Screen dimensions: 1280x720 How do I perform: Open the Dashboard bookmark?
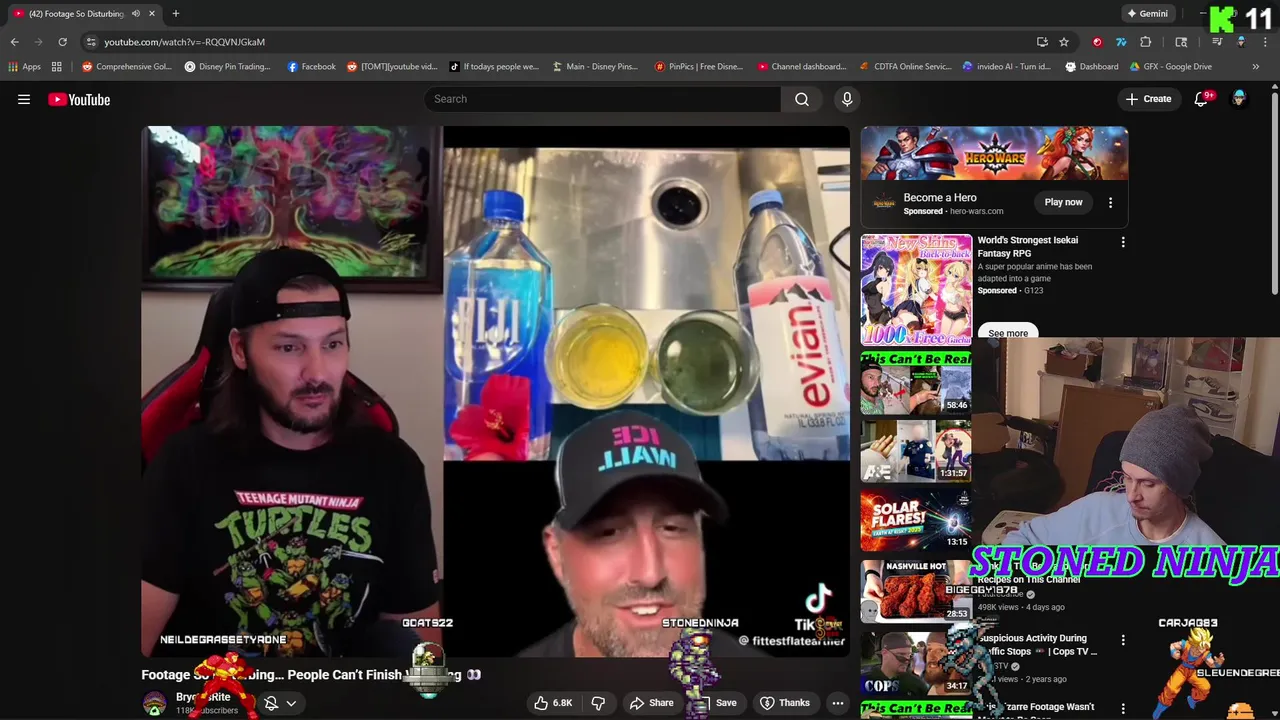(1092, 67)
